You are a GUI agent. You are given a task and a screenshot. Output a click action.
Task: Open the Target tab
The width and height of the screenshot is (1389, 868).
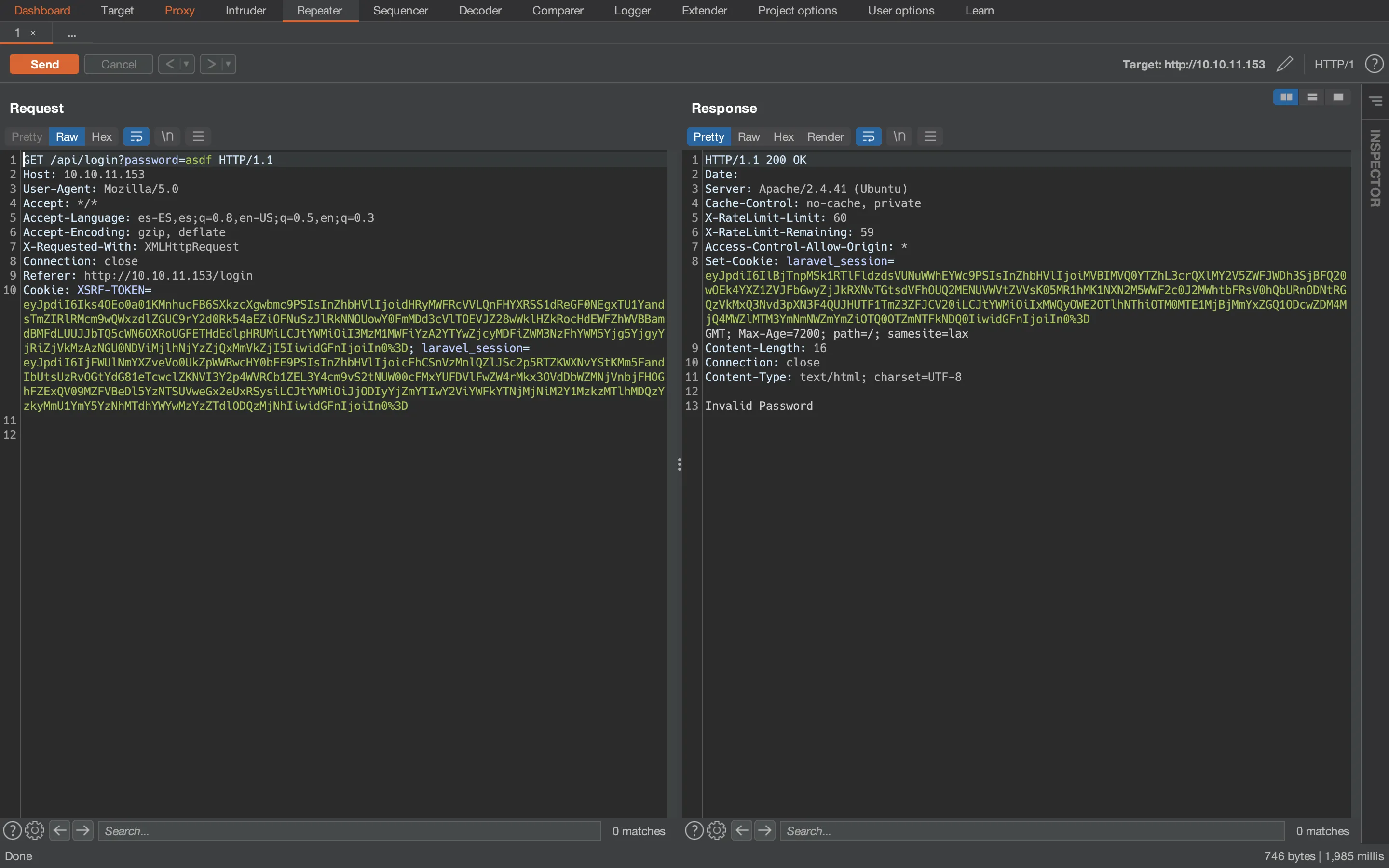click(117, 10)
